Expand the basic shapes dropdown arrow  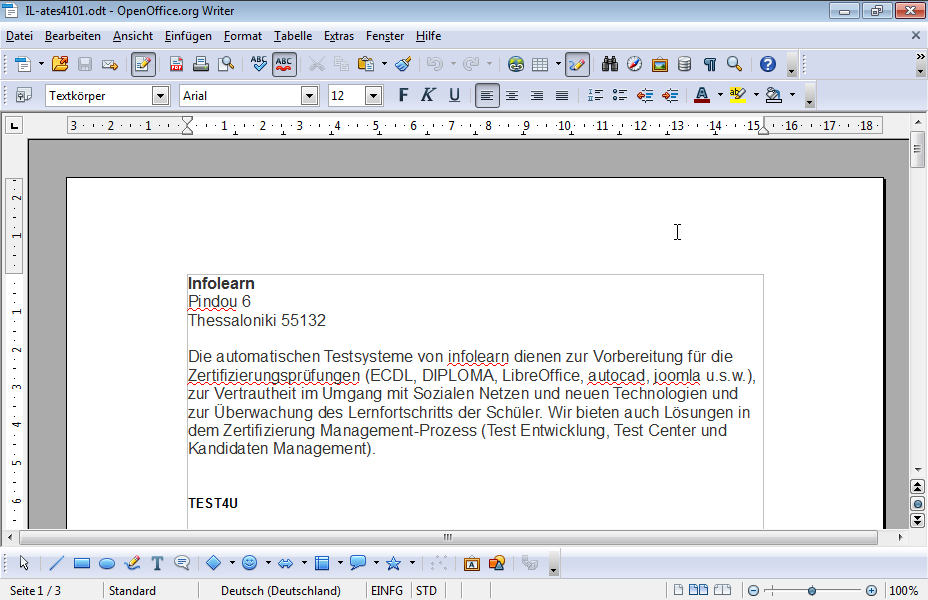coord(232,563)
